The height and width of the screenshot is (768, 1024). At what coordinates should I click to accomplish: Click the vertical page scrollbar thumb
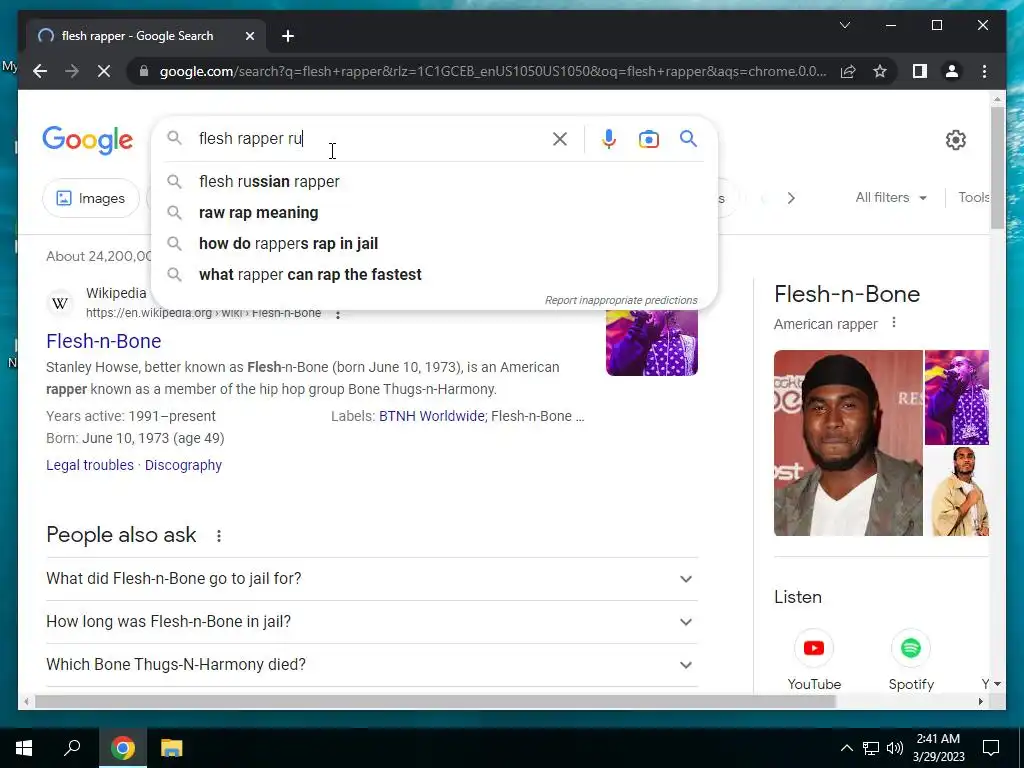tap(997, 168)
